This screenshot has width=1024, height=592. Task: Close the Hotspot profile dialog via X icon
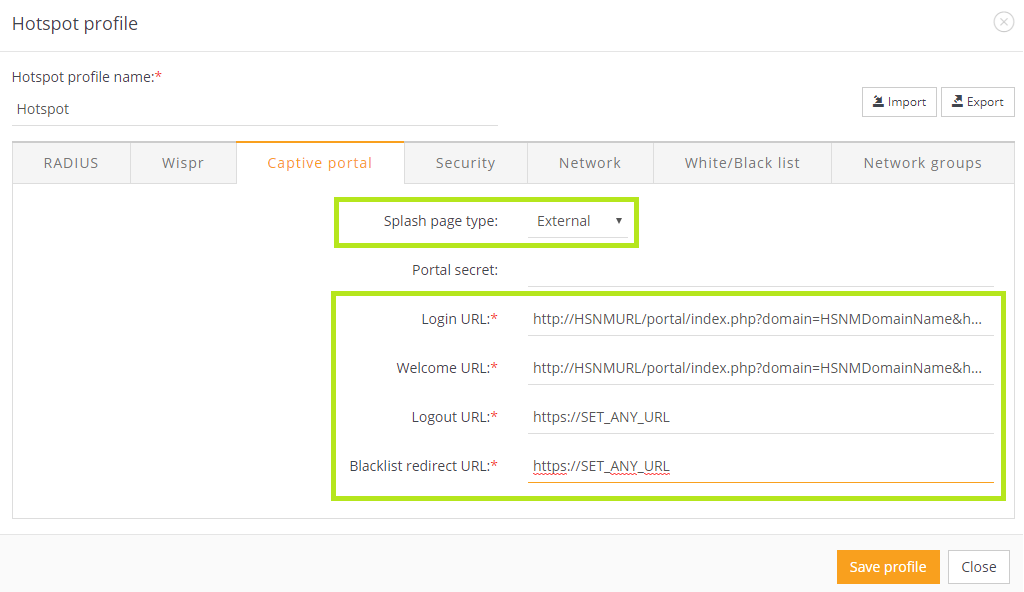click(1003, 23)
